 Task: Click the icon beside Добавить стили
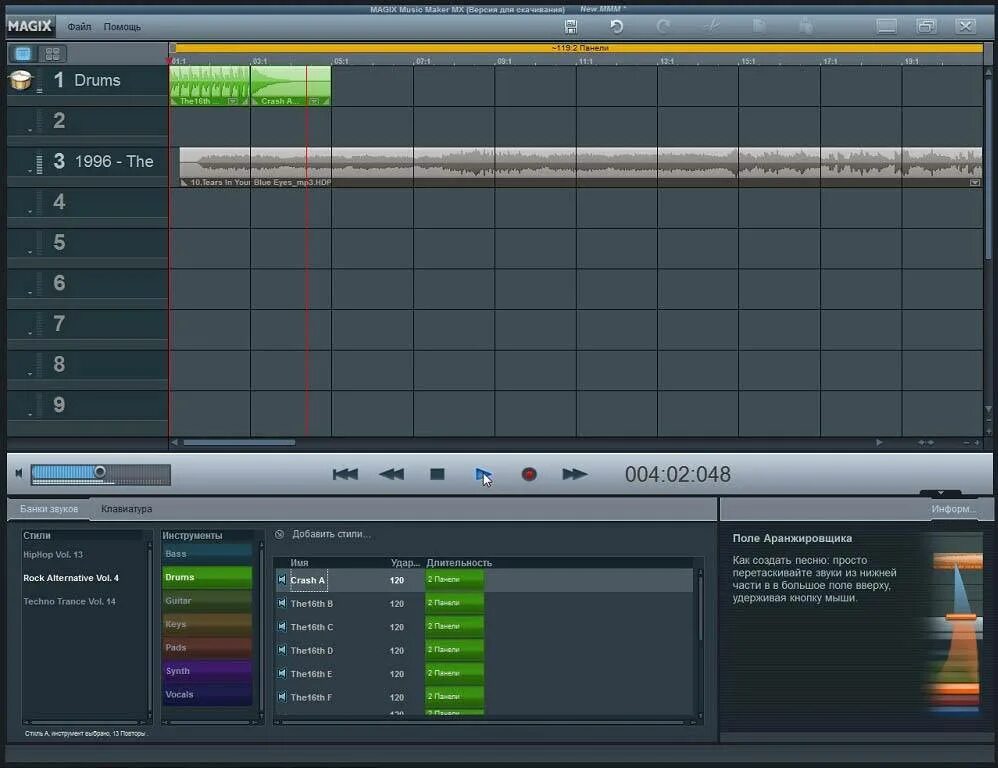click(279, 534)
